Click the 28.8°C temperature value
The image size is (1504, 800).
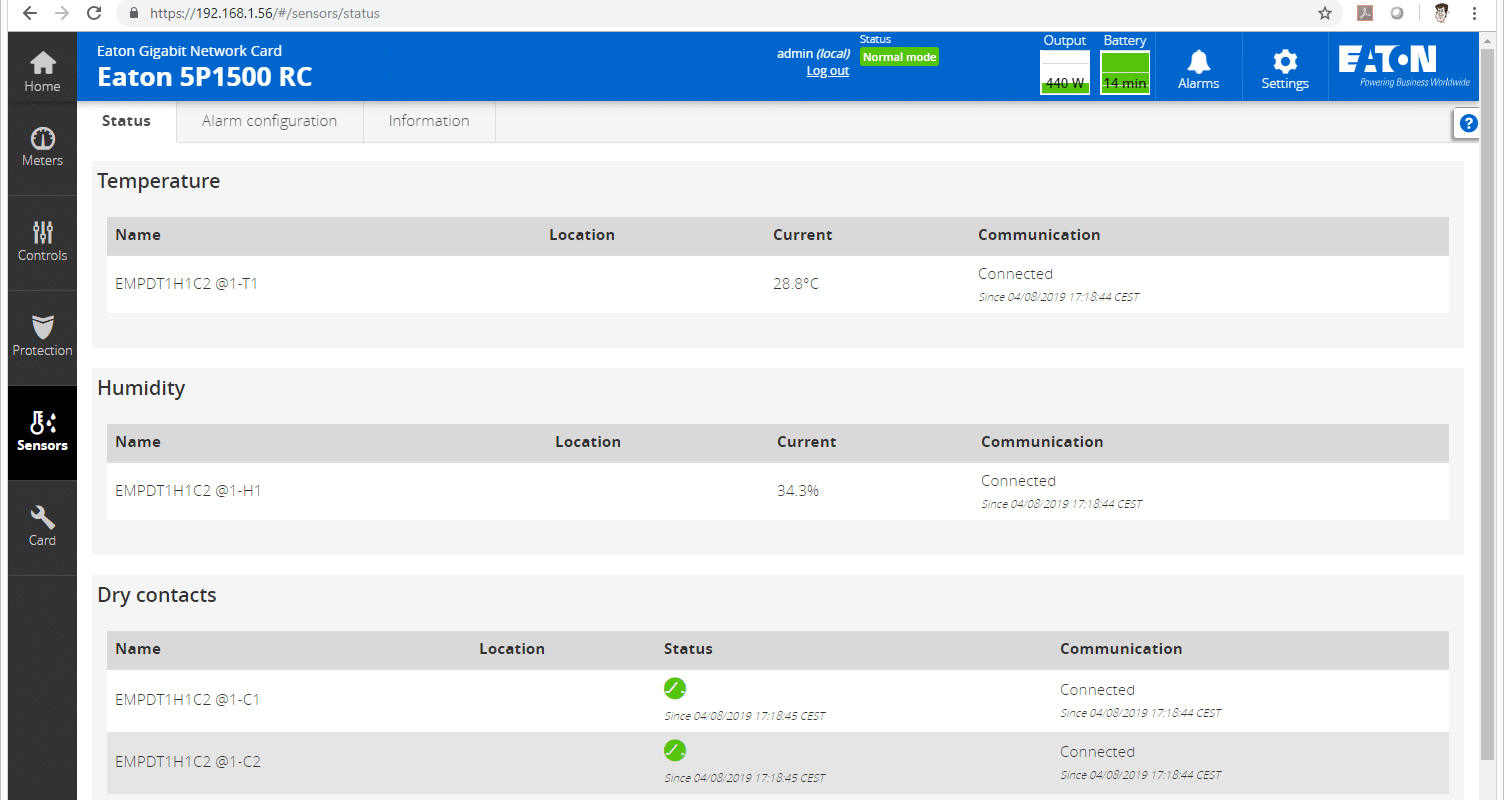[796, 284]
